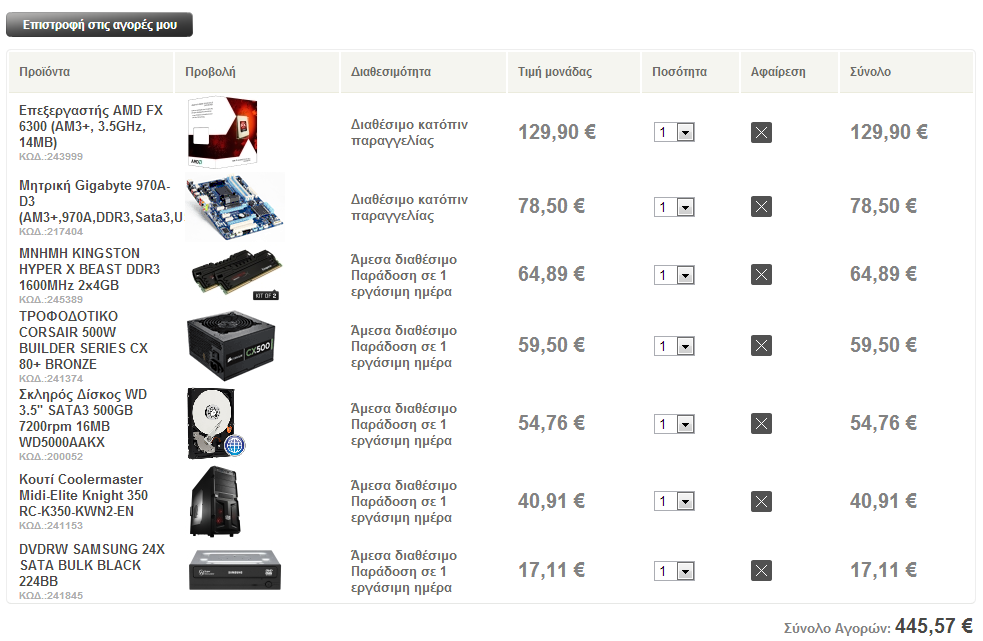Remove Gigabyte 970A-D3 motherboard from cart
Viewport: 983px width, 641px height.
click(x=761, y=206)
